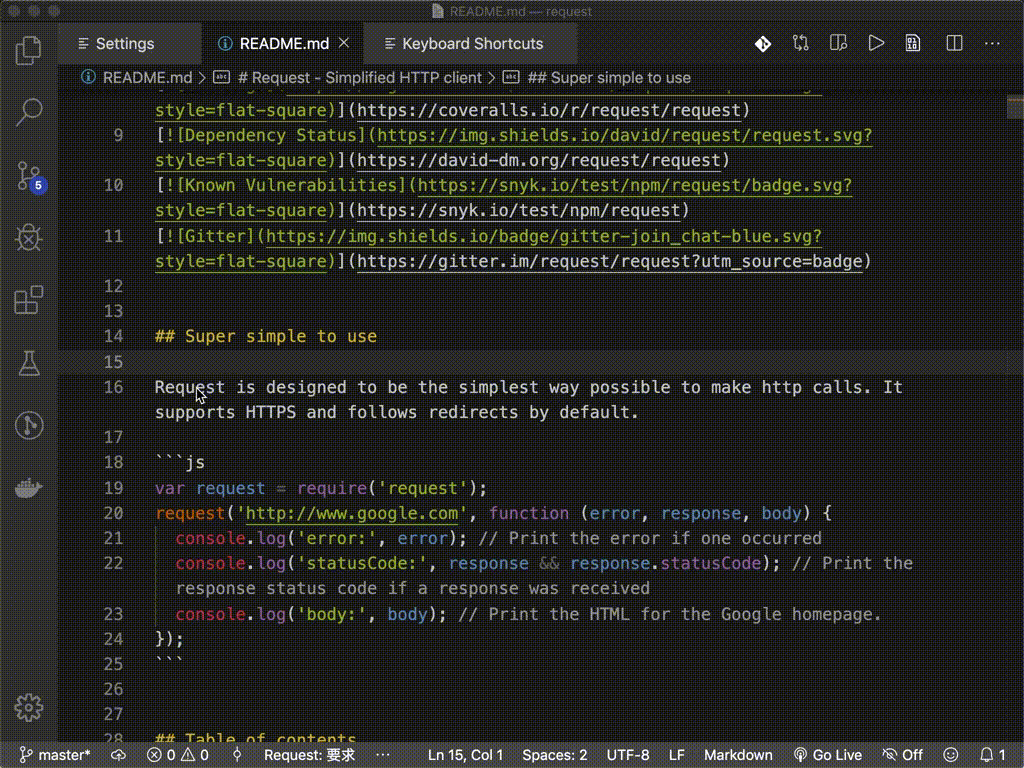The width and height of the screenshot is (1024, 768).
Task: Open the Docker whale icon
Action: tap(29, 488)
